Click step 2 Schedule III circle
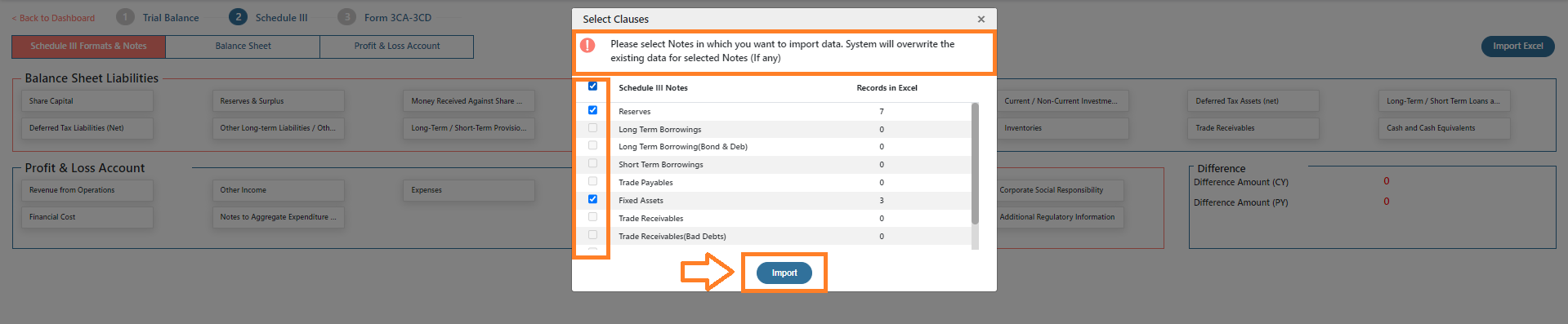 click(x=238, y=17)
